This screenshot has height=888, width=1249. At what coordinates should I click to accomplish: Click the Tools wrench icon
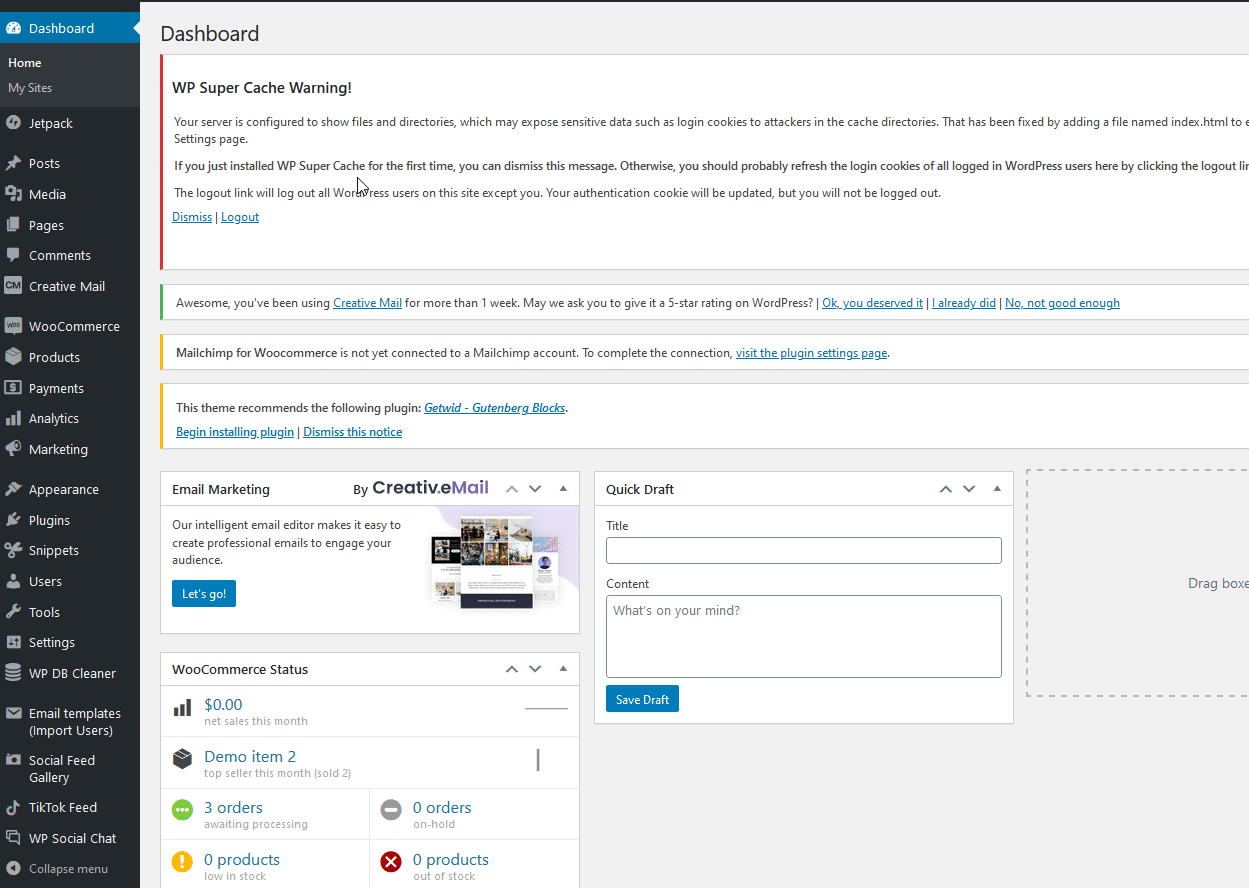pyautogui.click(x=13, y=612)
